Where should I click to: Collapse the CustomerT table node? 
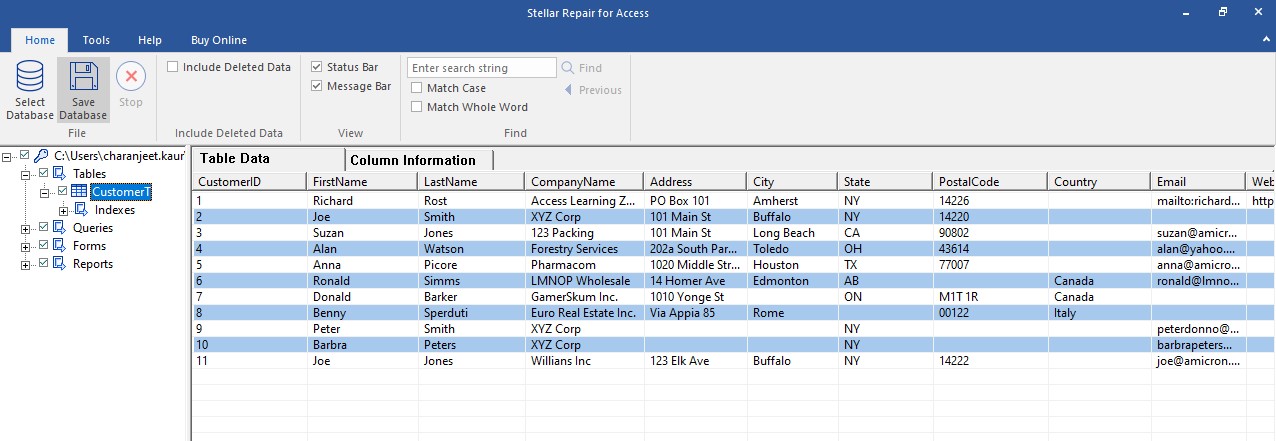pyautogui.click(x=45, y=192)
